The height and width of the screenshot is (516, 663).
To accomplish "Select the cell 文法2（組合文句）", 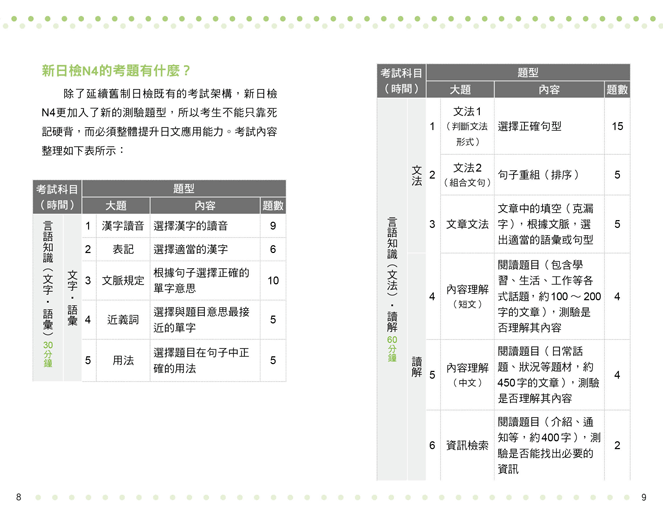I will coord(467,175).
